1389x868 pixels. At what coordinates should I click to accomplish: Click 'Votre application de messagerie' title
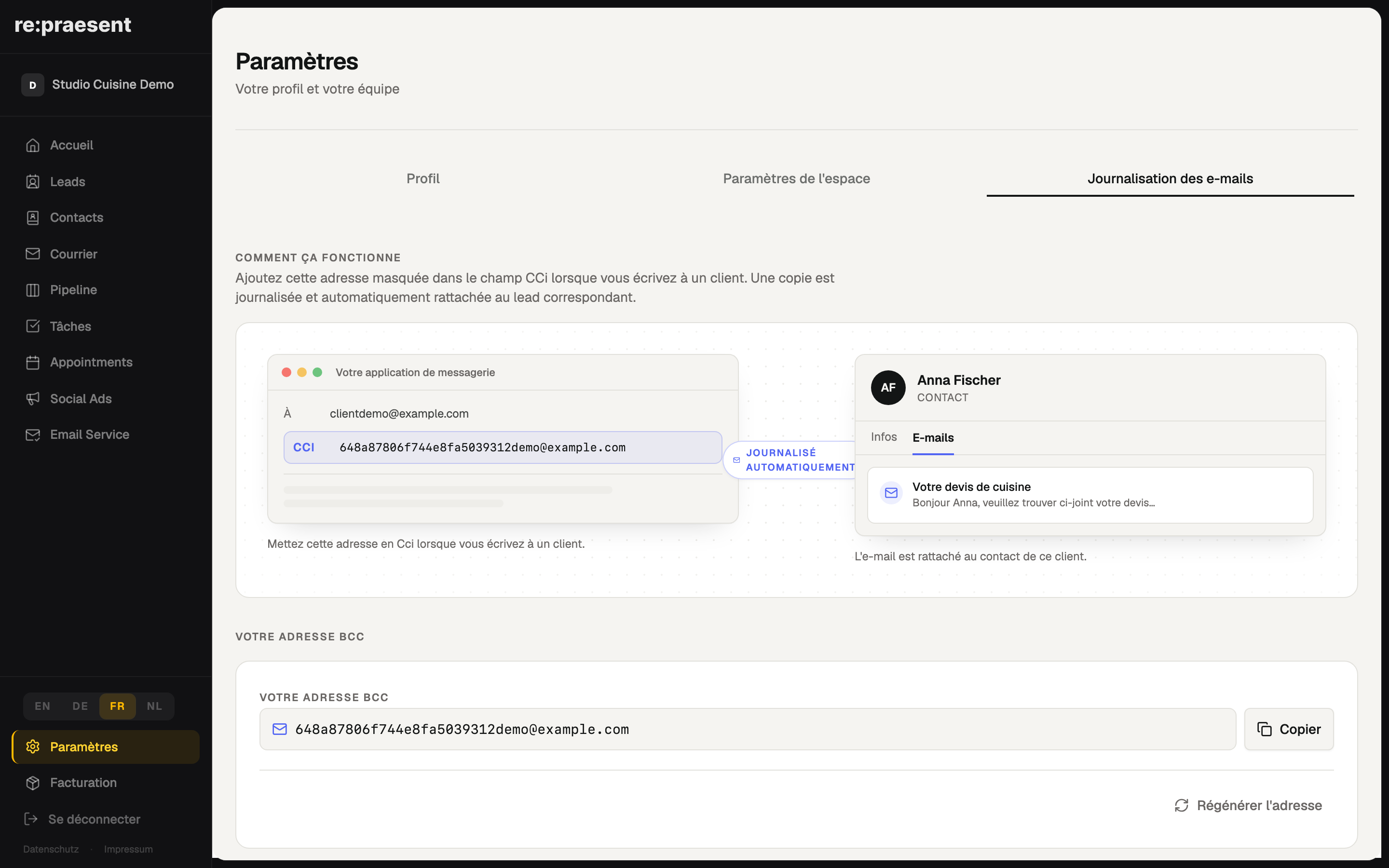point(415,372)
